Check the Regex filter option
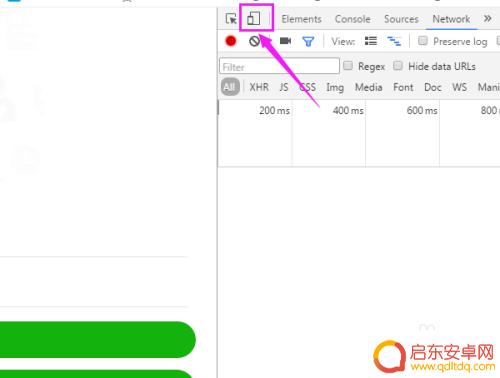This screenshot has height=378, width=500. [348, 66]
